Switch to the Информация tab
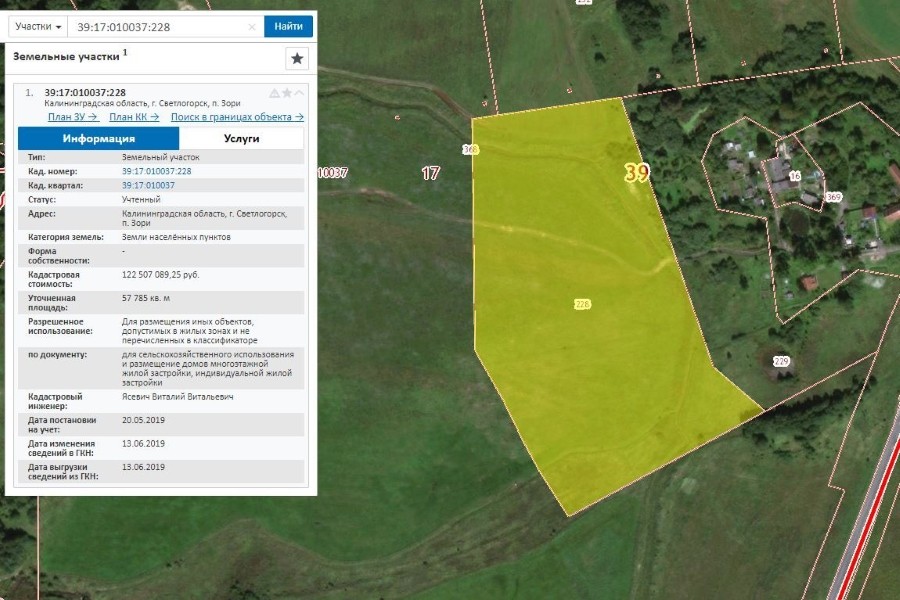 click(x=98, y=139)
